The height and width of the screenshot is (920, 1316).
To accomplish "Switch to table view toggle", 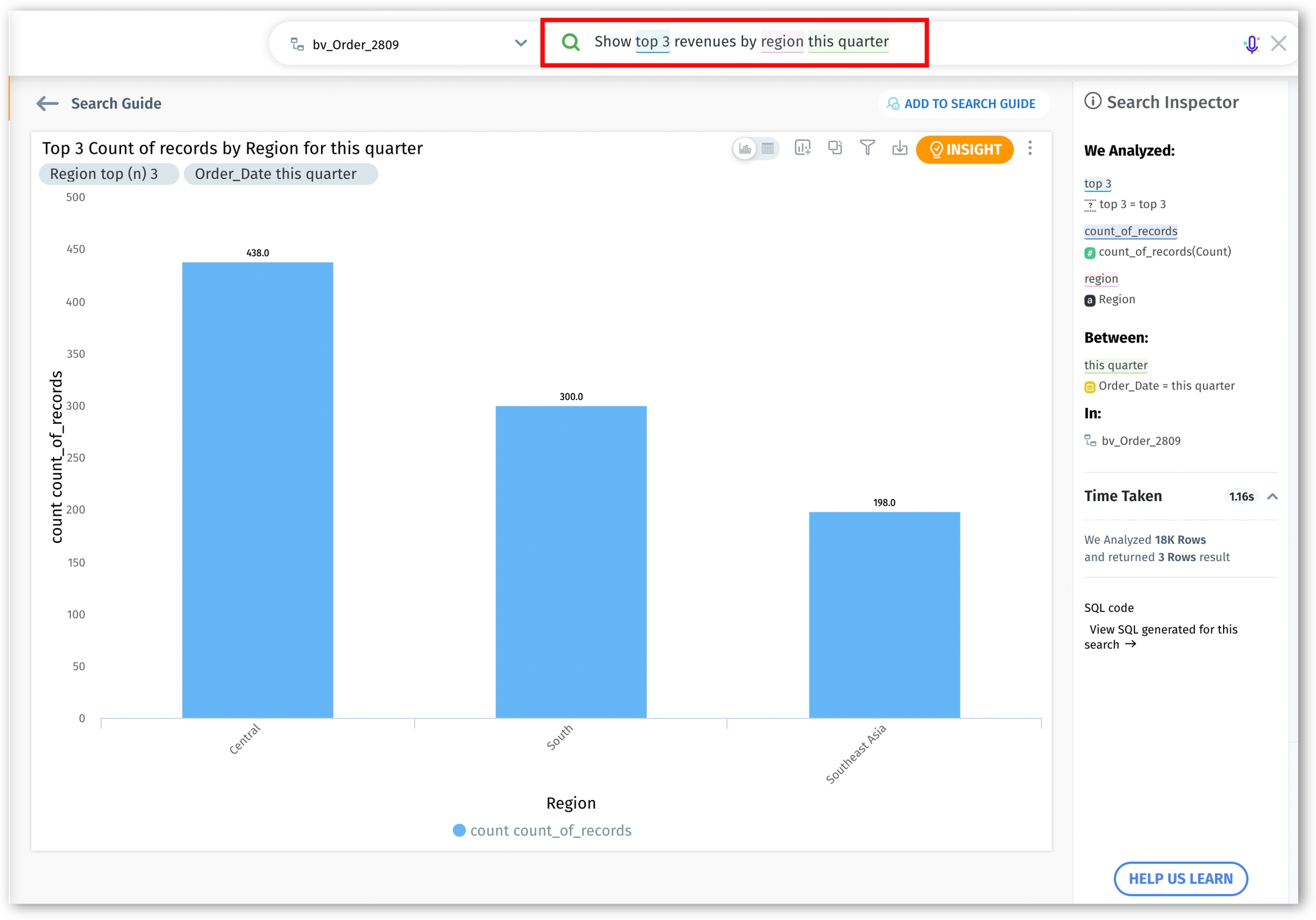I will (768, 149).
